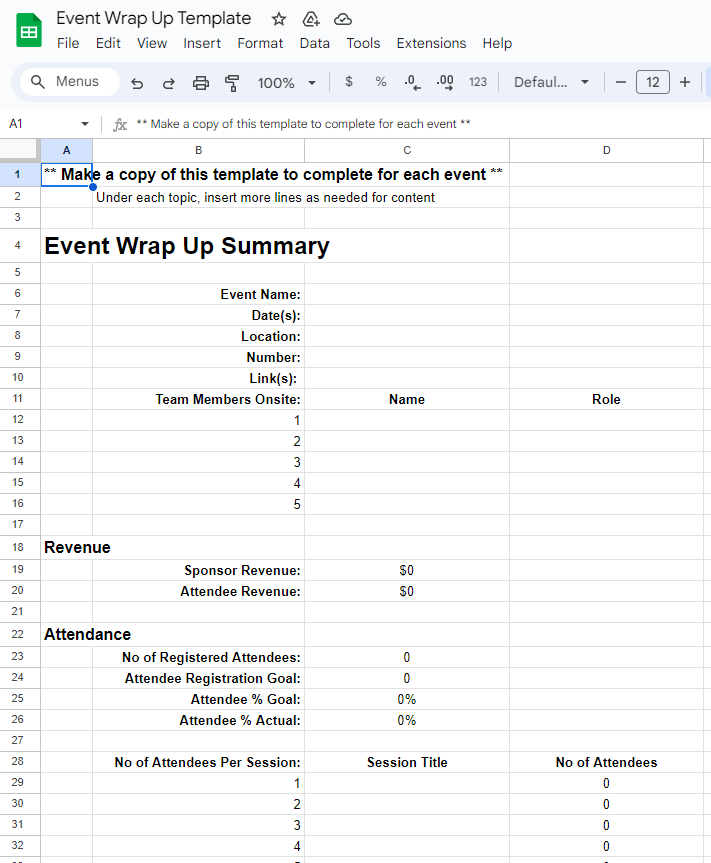Apply percent format icon
711x863 pixels.
pyautogui.click(x=380, y=82)
